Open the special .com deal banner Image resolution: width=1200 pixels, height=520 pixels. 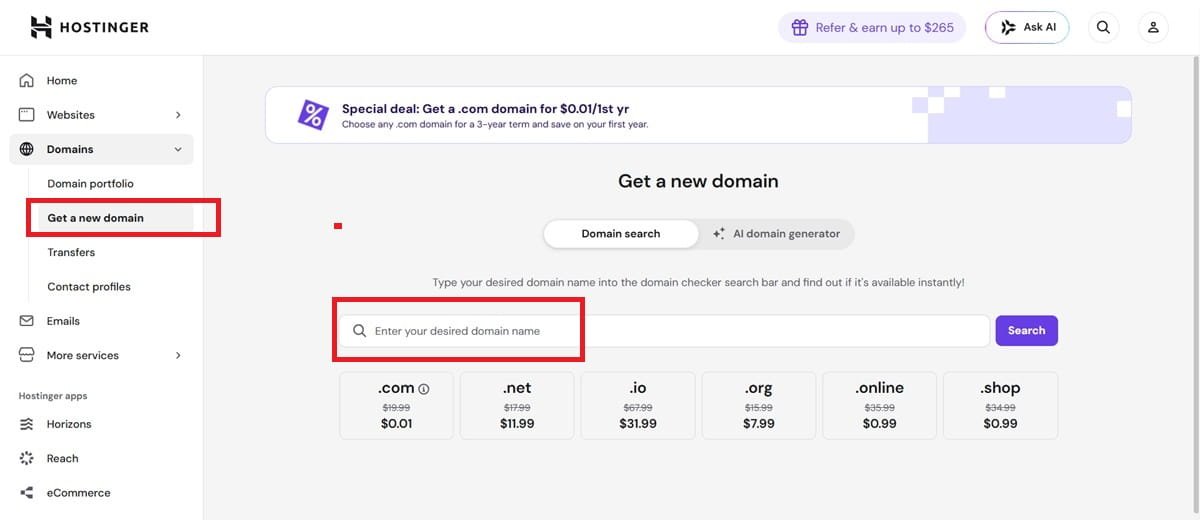pyautogui.click(x=698, y=115)
